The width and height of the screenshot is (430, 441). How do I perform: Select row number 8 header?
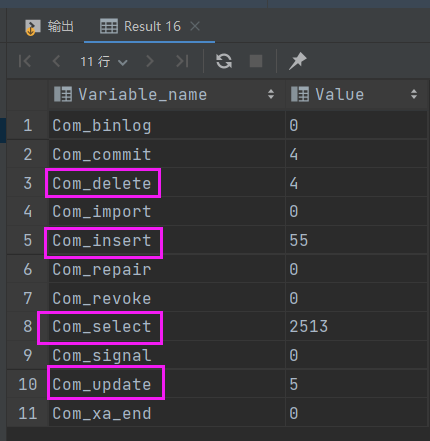coord(28,326)
